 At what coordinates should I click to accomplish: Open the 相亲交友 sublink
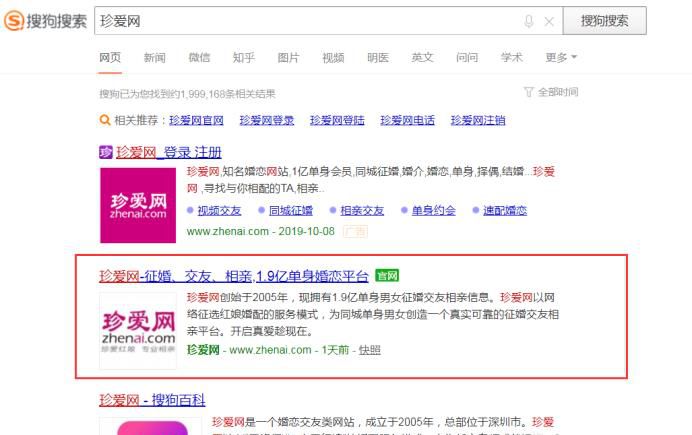362,210
